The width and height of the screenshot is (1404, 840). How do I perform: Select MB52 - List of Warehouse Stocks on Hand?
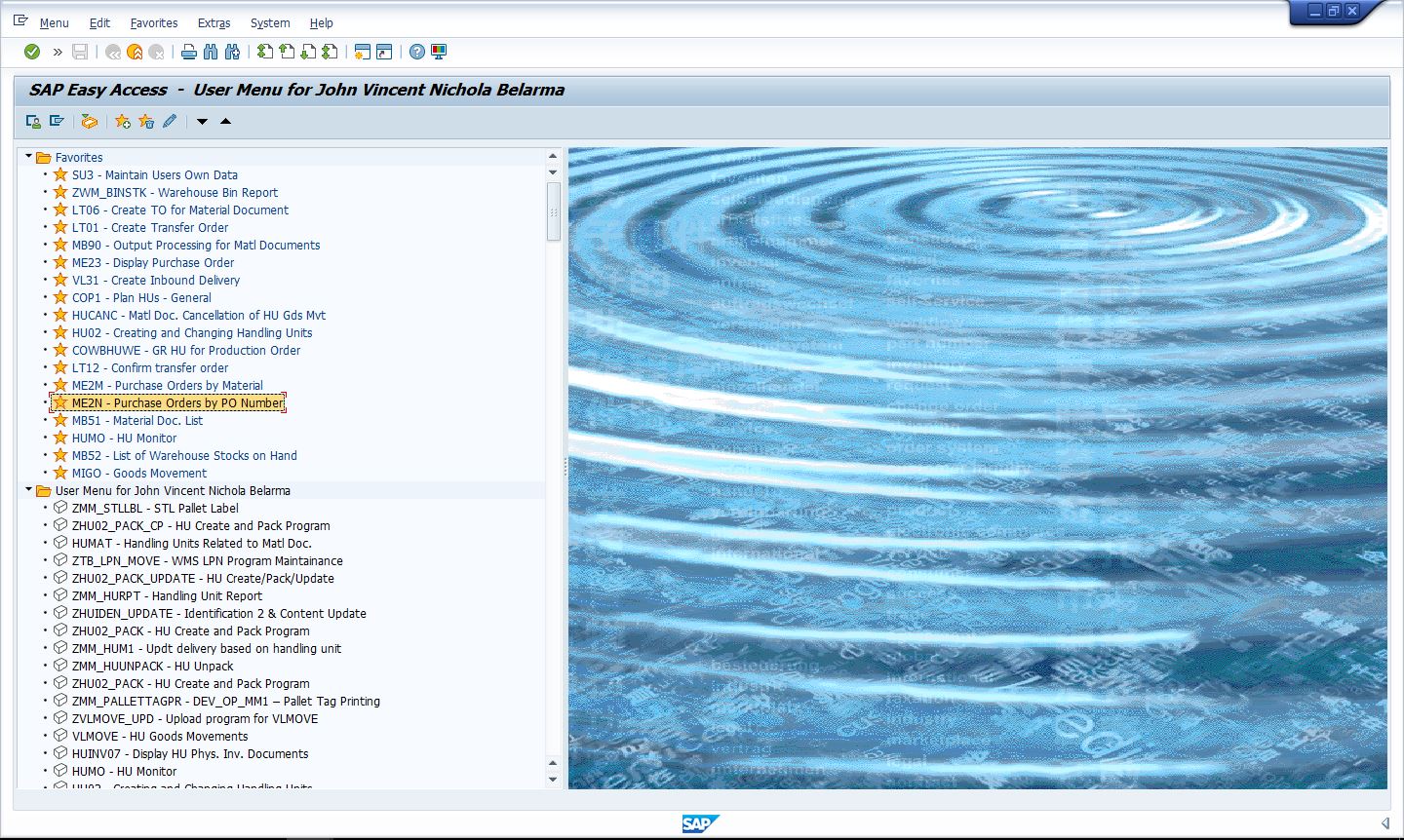tap(184, 456)
